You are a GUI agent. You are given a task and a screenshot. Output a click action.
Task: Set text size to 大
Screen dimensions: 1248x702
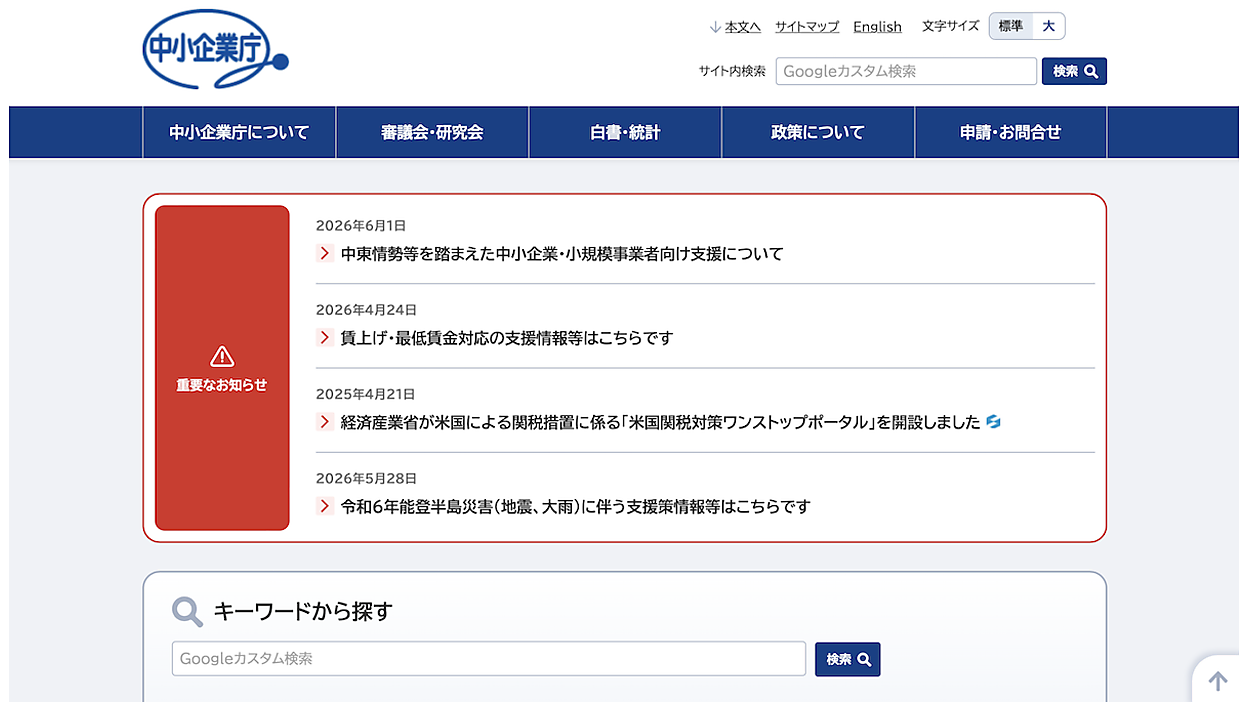(1049, 26)
